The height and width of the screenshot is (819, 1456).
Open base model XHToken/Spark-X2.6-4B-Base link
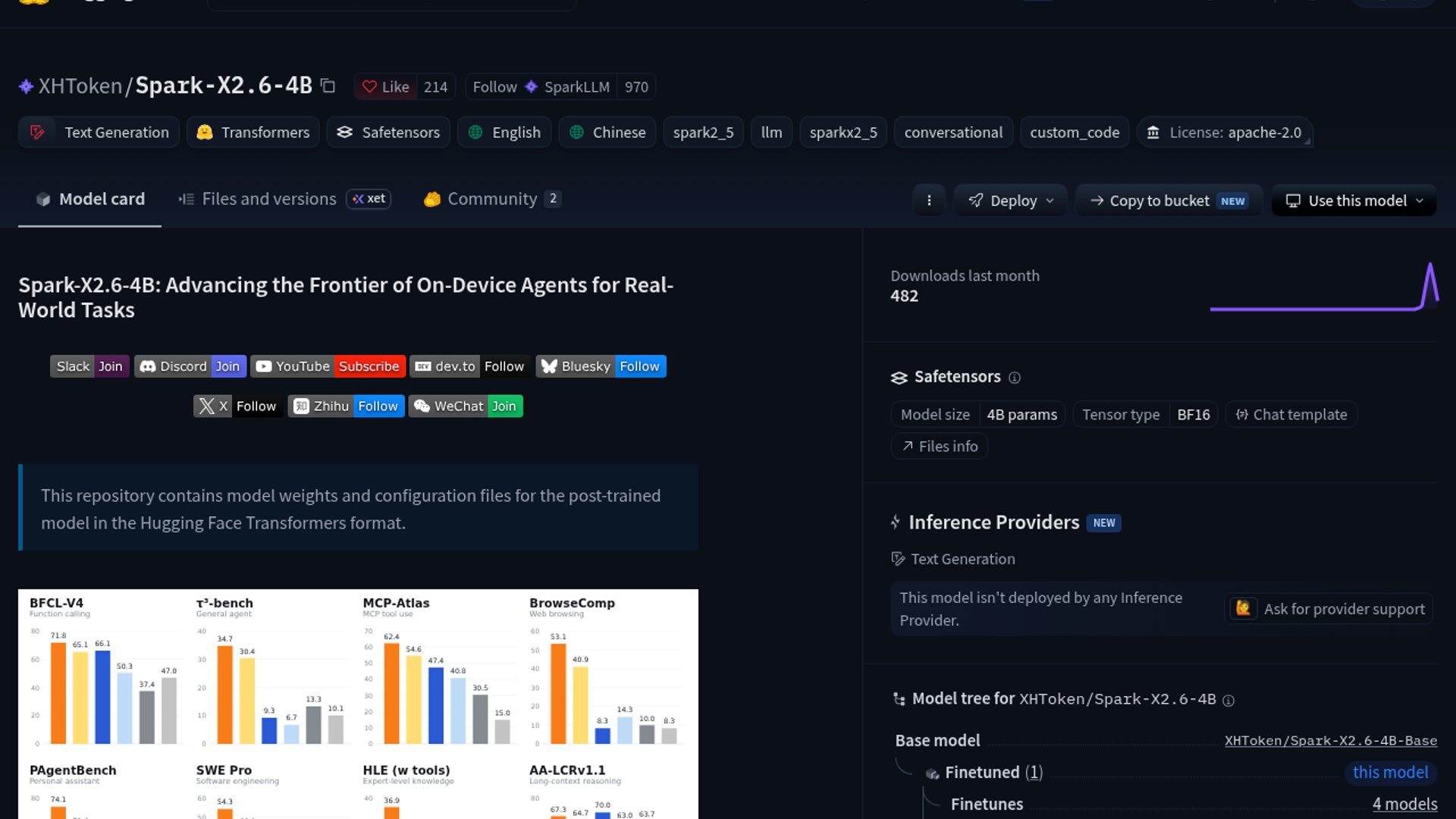(1330, 740)
